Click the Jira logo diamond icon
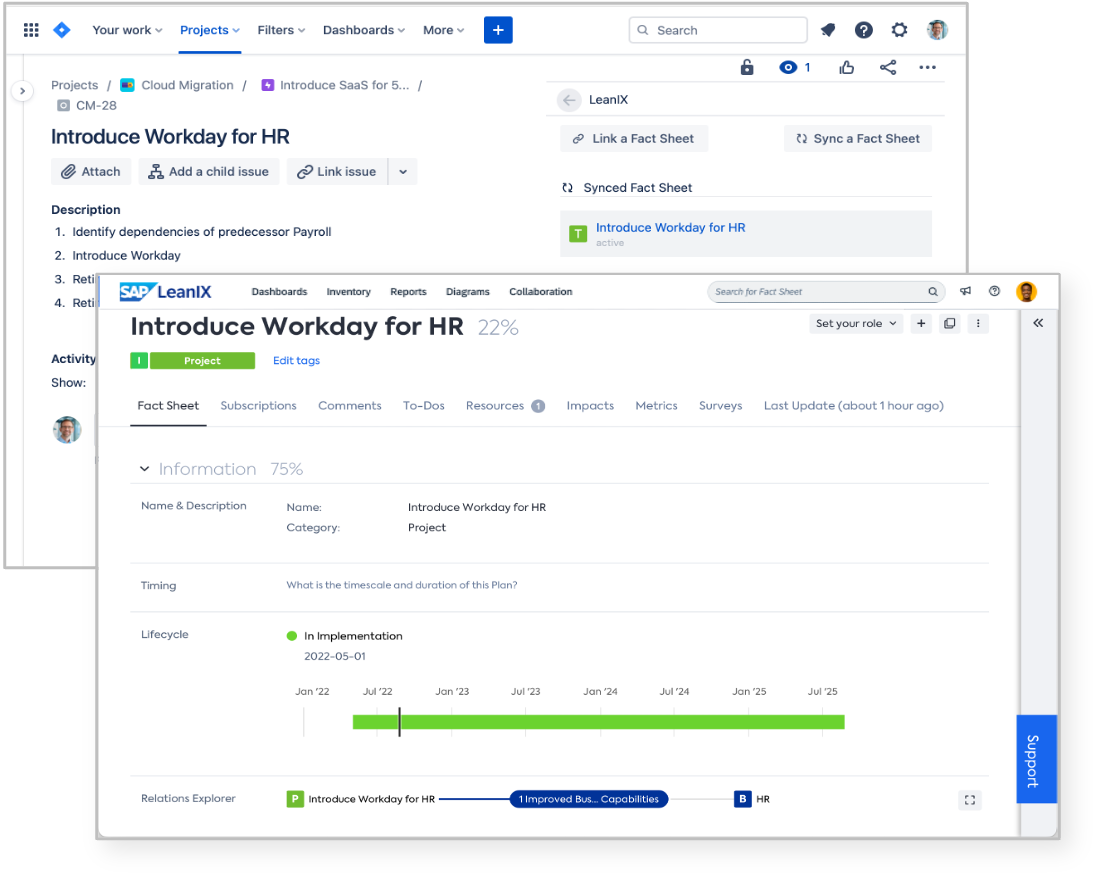1104x884 pixels. [x=62, y=30]
